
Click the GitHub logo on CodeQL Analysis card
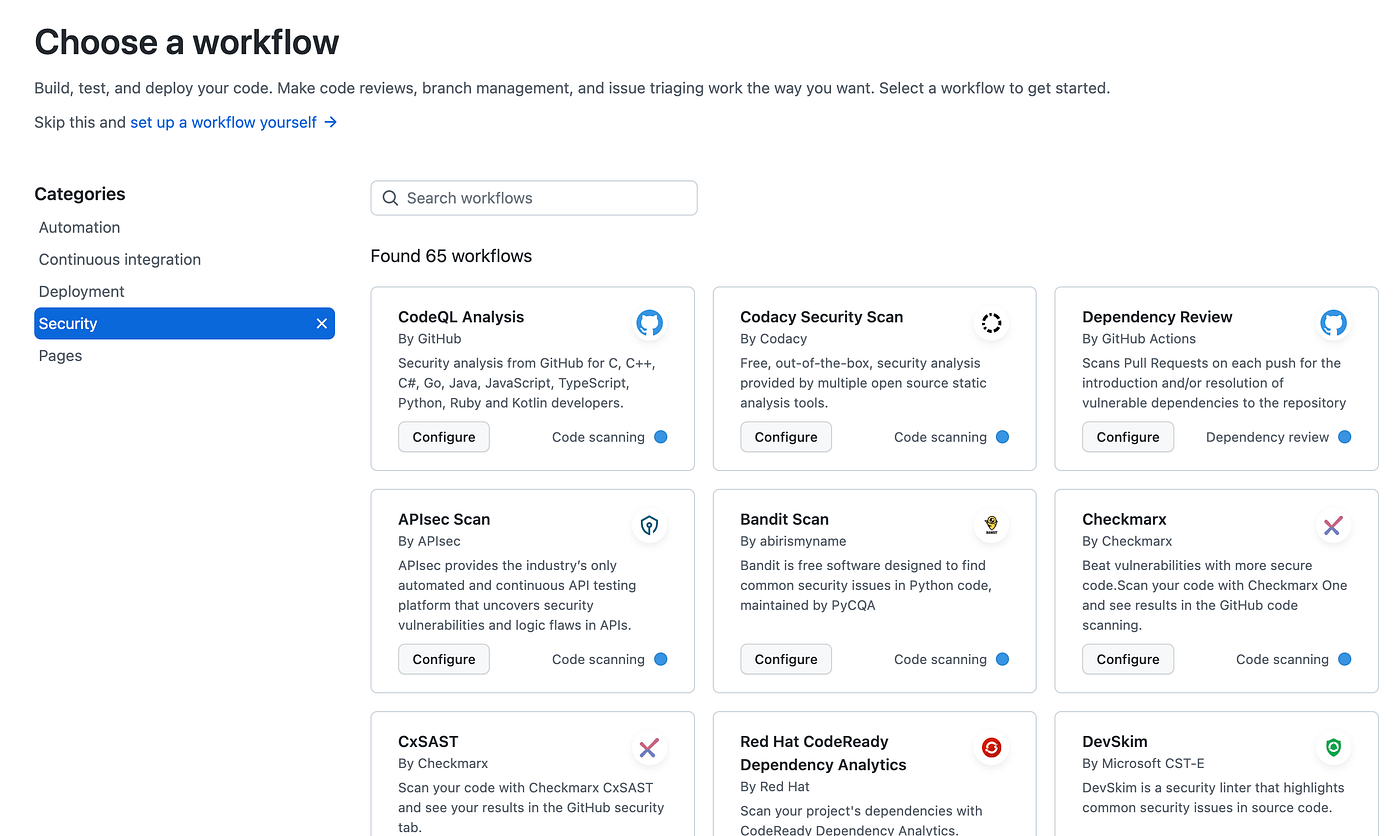[649, 323]
